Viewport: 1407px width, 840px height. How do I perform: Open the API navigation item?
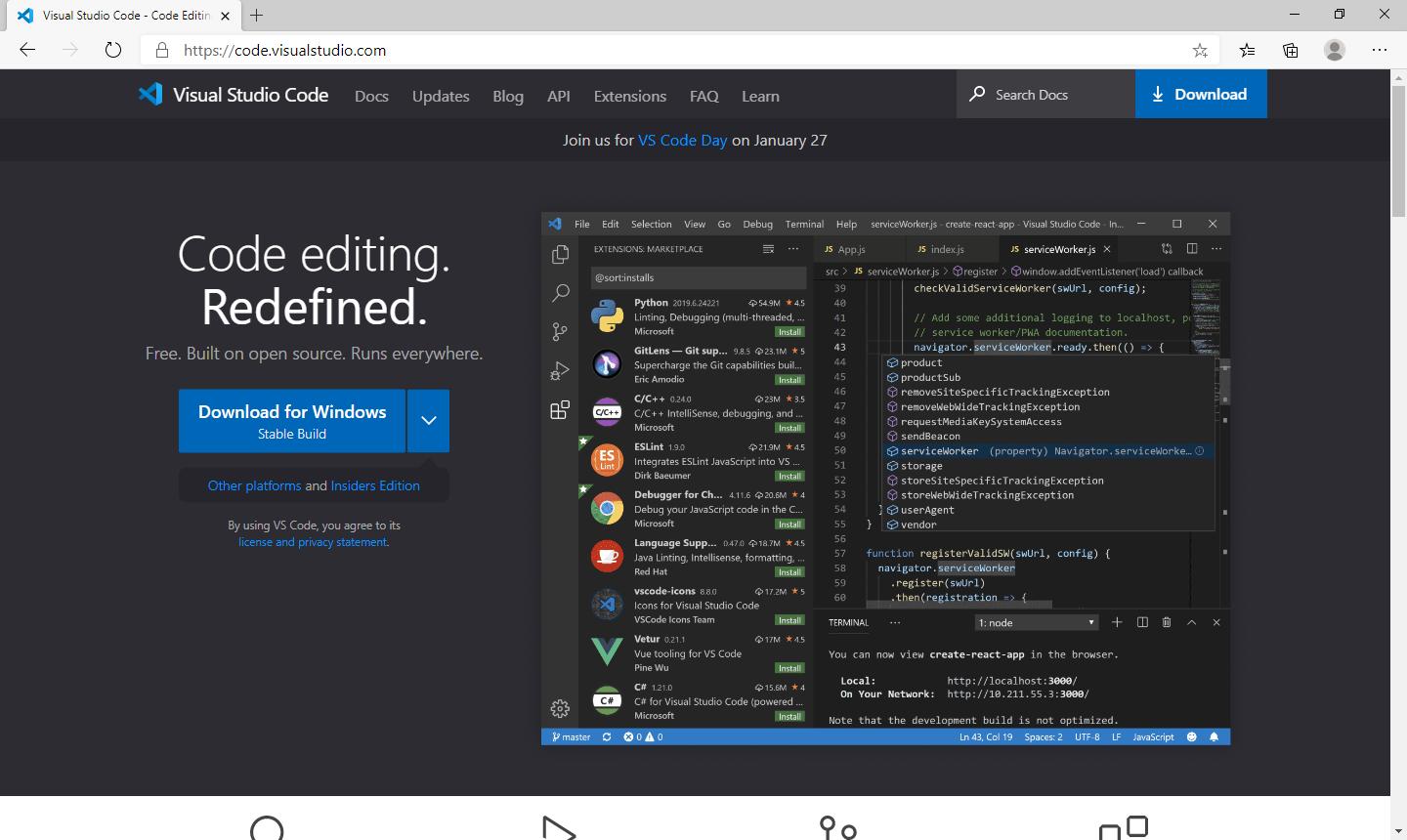(x=559, y=96)
